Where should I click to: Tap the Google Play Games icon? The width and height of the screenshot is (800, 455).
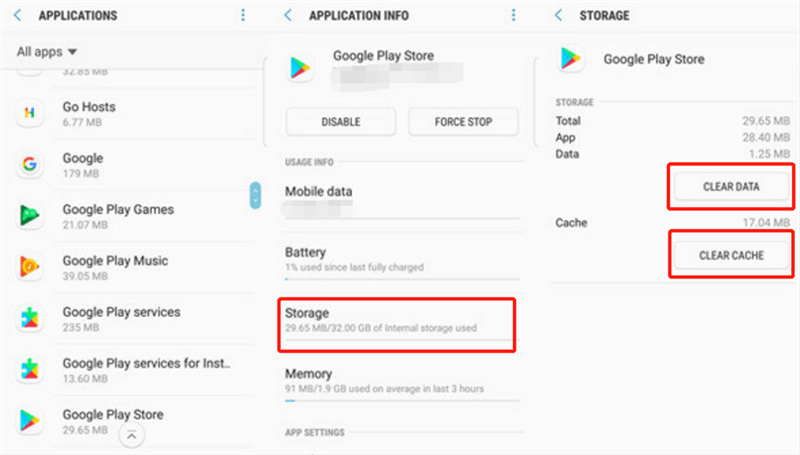31,215
